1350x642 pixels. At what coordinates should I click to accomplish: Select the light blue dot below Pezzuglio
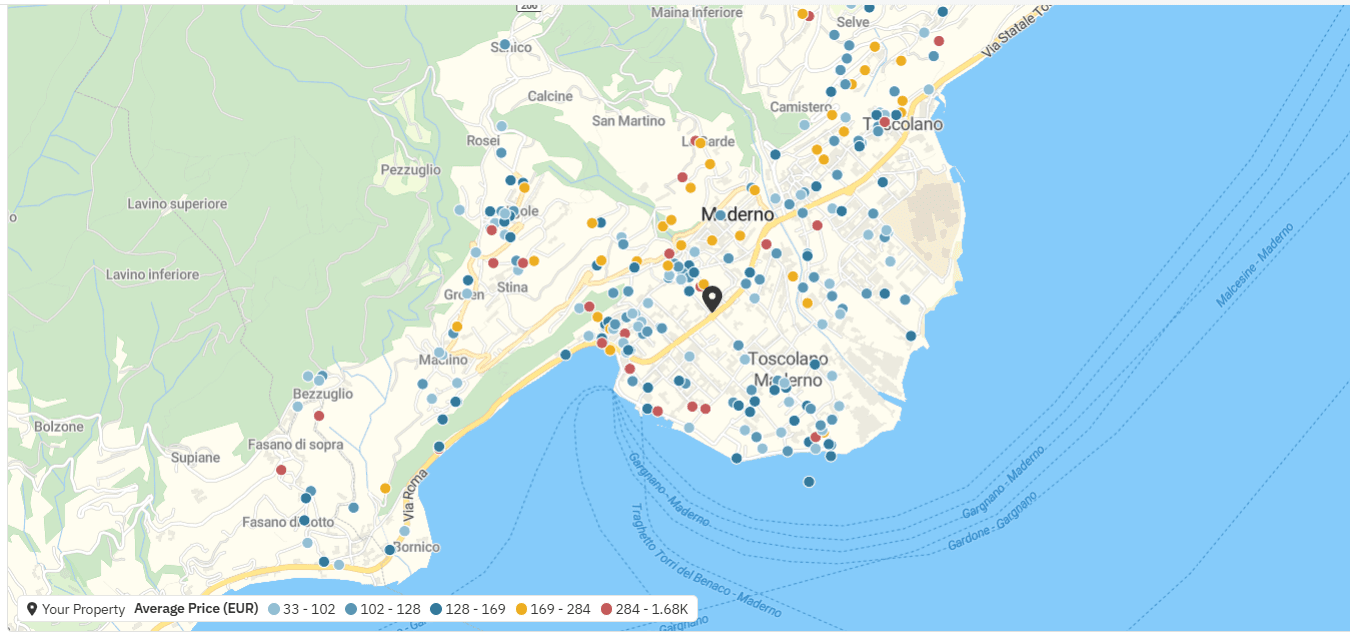pyautogui.click(x=460, y=210)
